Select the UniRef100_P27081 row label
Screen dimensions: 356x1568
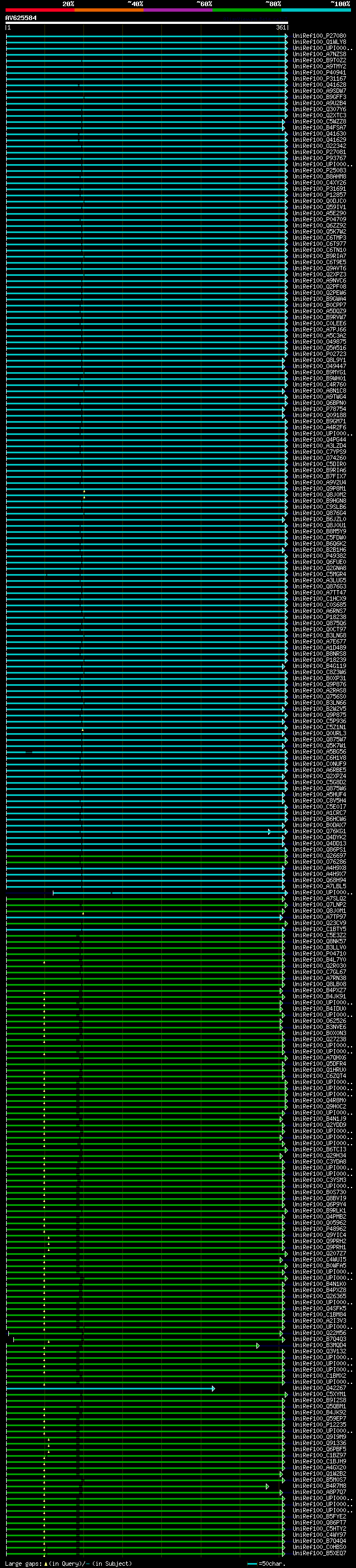tap(319, 152)
